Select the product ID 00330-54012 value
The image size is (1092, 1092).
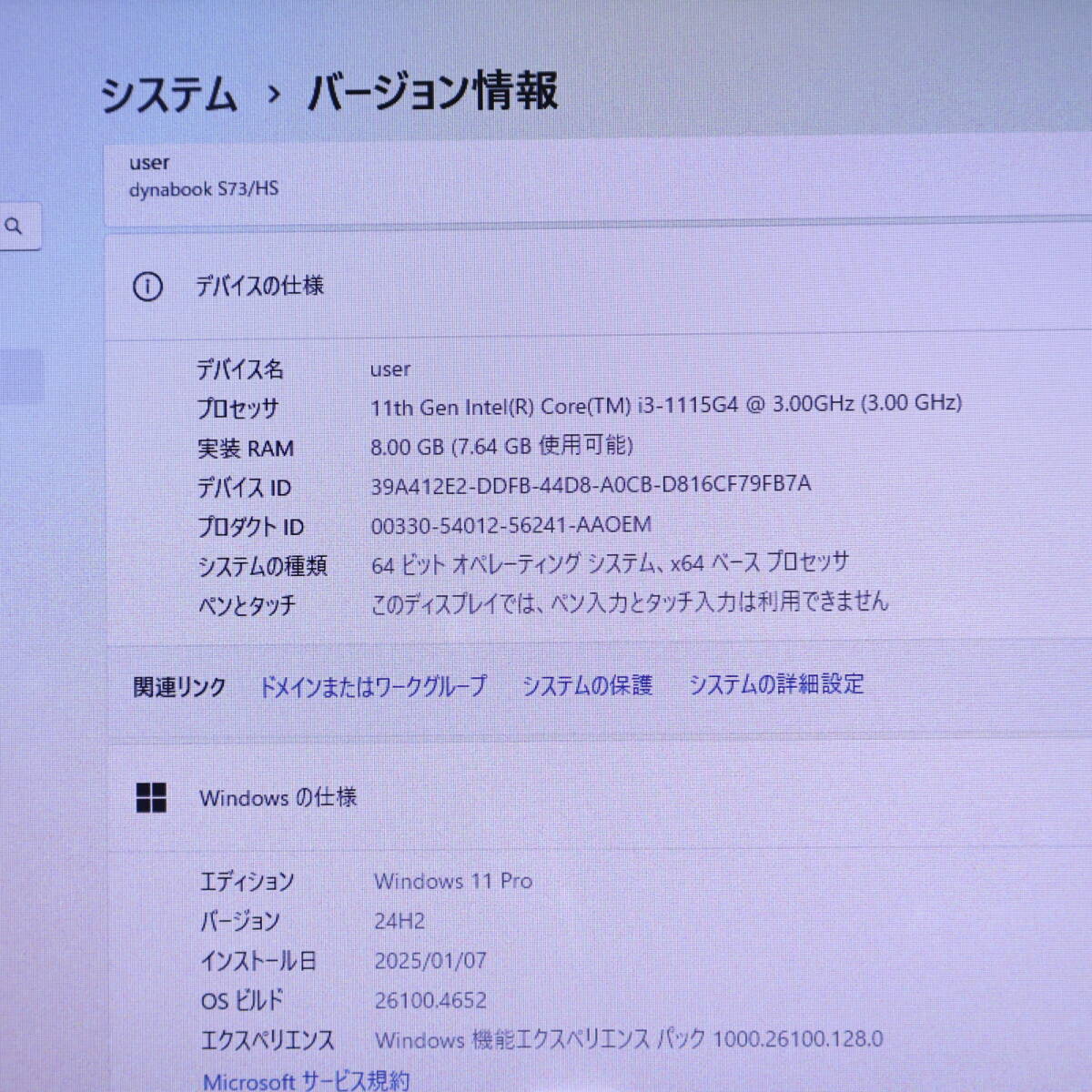pyautogui.click(x=511, y=525)
